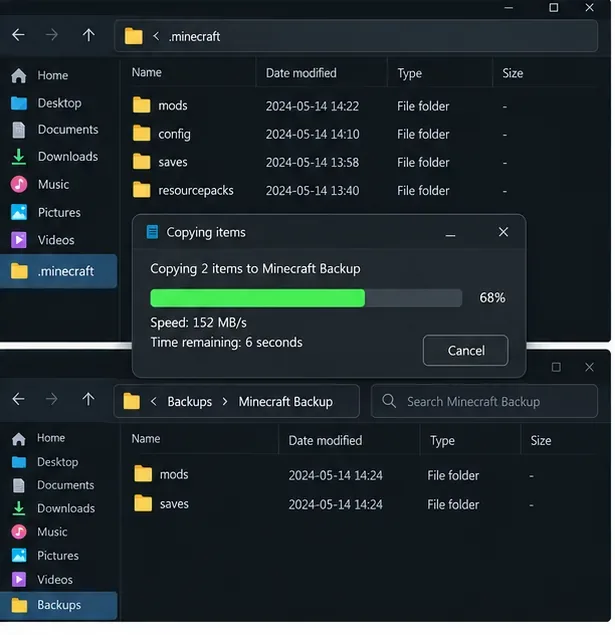The width and height of the screenshot is (615, 635).
Task: Open Music in the .minecraft window sidebar
Action: pyautogui.click(x=40, y=184)
